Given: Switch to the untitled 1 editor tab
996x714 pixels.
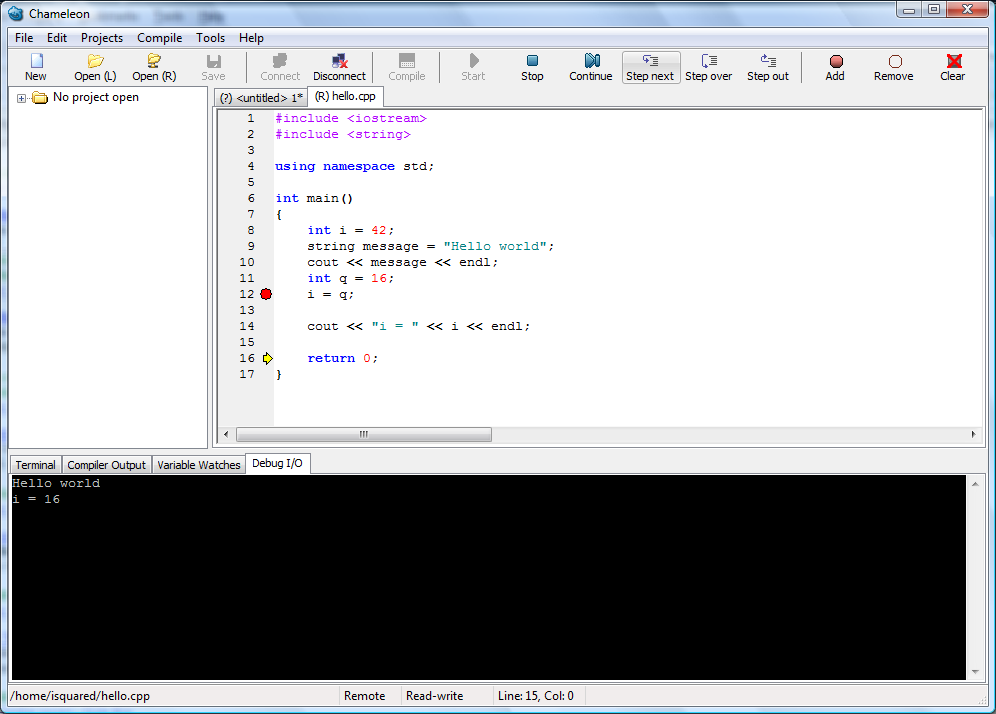Looking at the screenshot, I should [261, 98].
